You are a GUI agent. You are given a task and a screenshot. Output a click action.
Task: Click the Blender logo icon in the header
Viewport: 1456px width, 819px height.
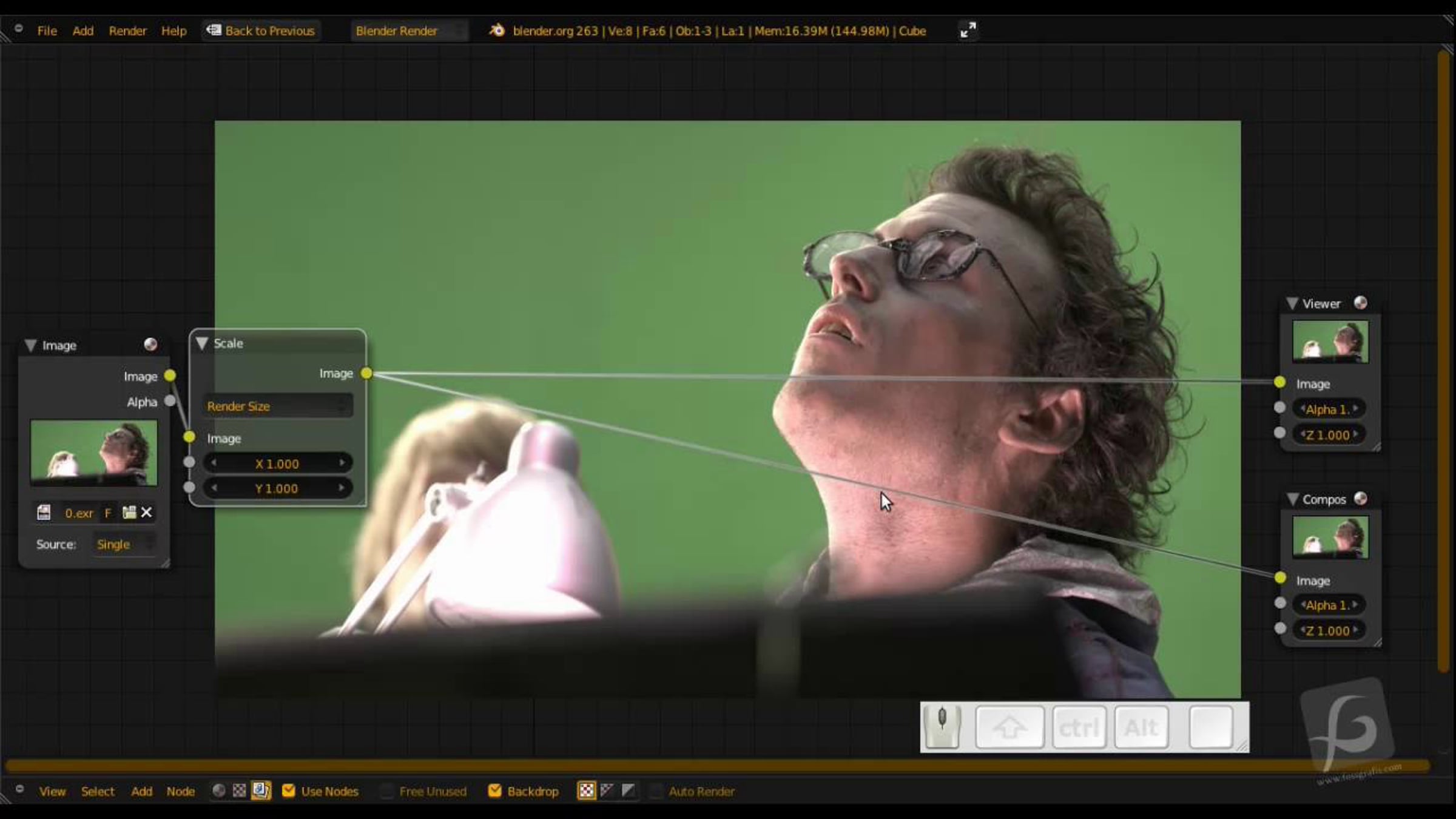(x=497, y=30)
